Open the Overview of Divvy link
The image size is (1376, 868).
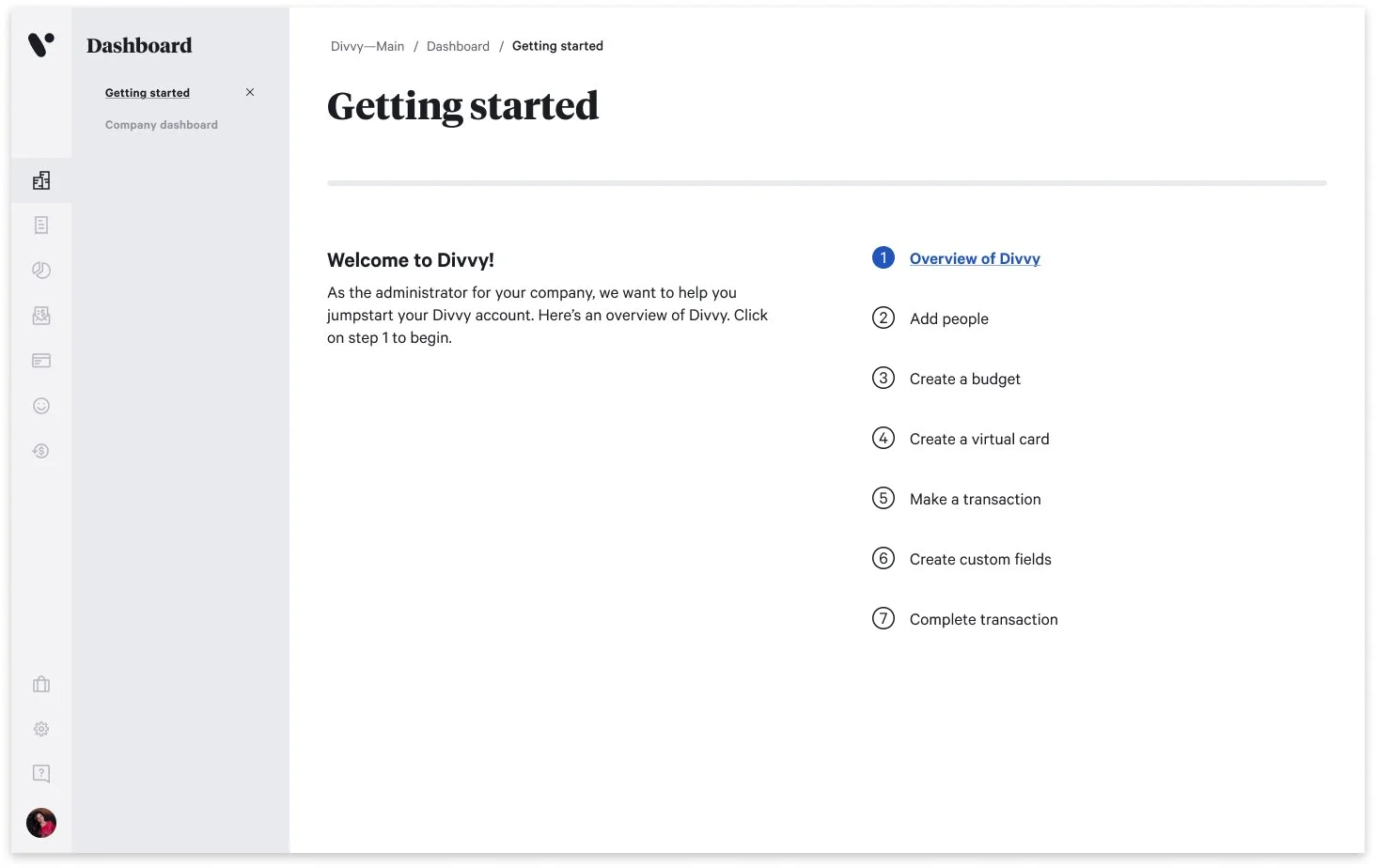click(975, 258)
